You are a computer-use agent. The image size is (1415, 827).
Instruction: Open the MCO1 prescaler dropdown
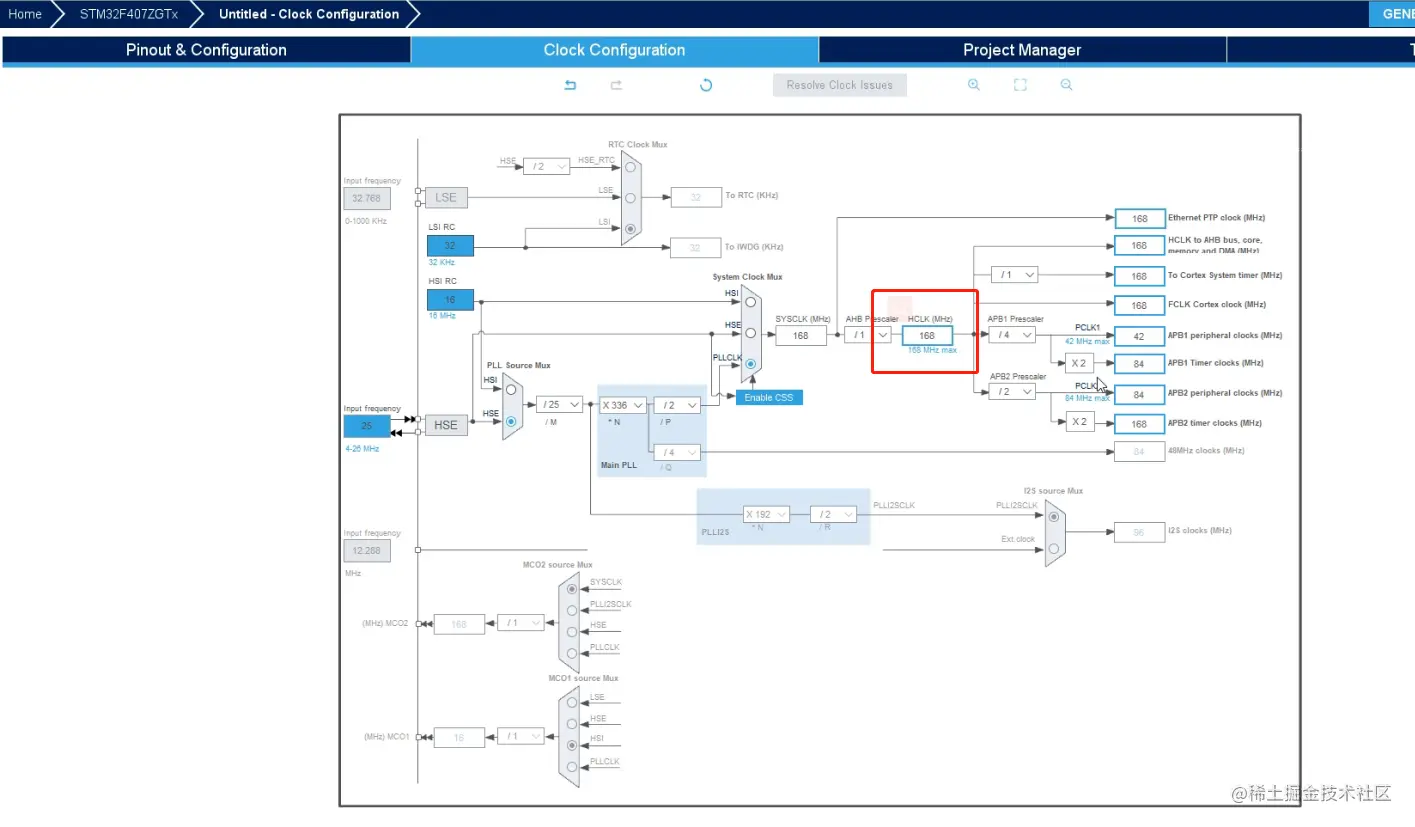click(x=521, y=736)
